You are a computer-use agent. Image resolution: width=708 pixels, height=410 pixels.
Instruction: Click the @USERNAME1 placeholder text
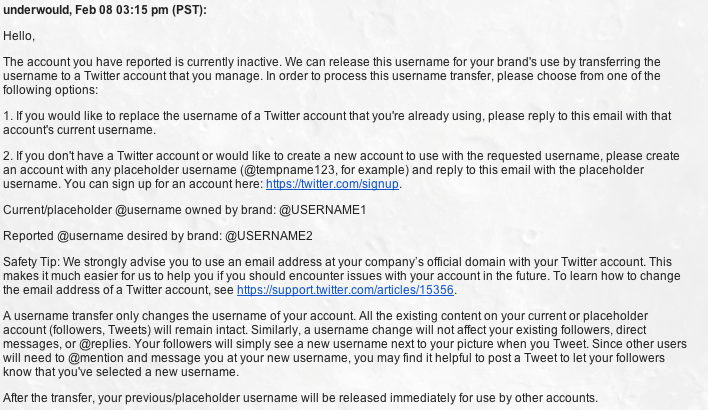click(322, 210)
